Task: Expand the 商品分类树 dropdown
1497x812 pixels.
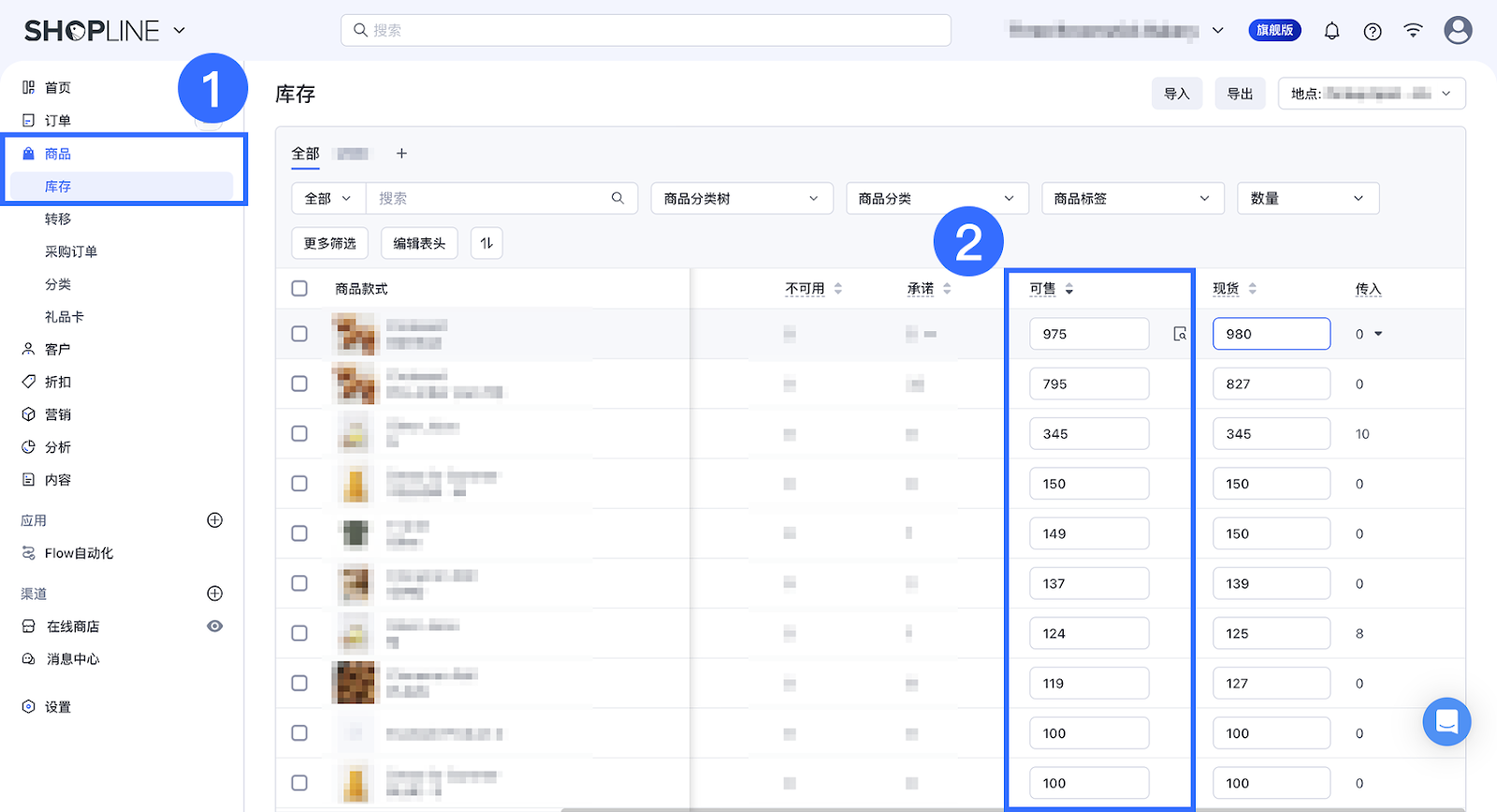Action: [x=741, y=198]
